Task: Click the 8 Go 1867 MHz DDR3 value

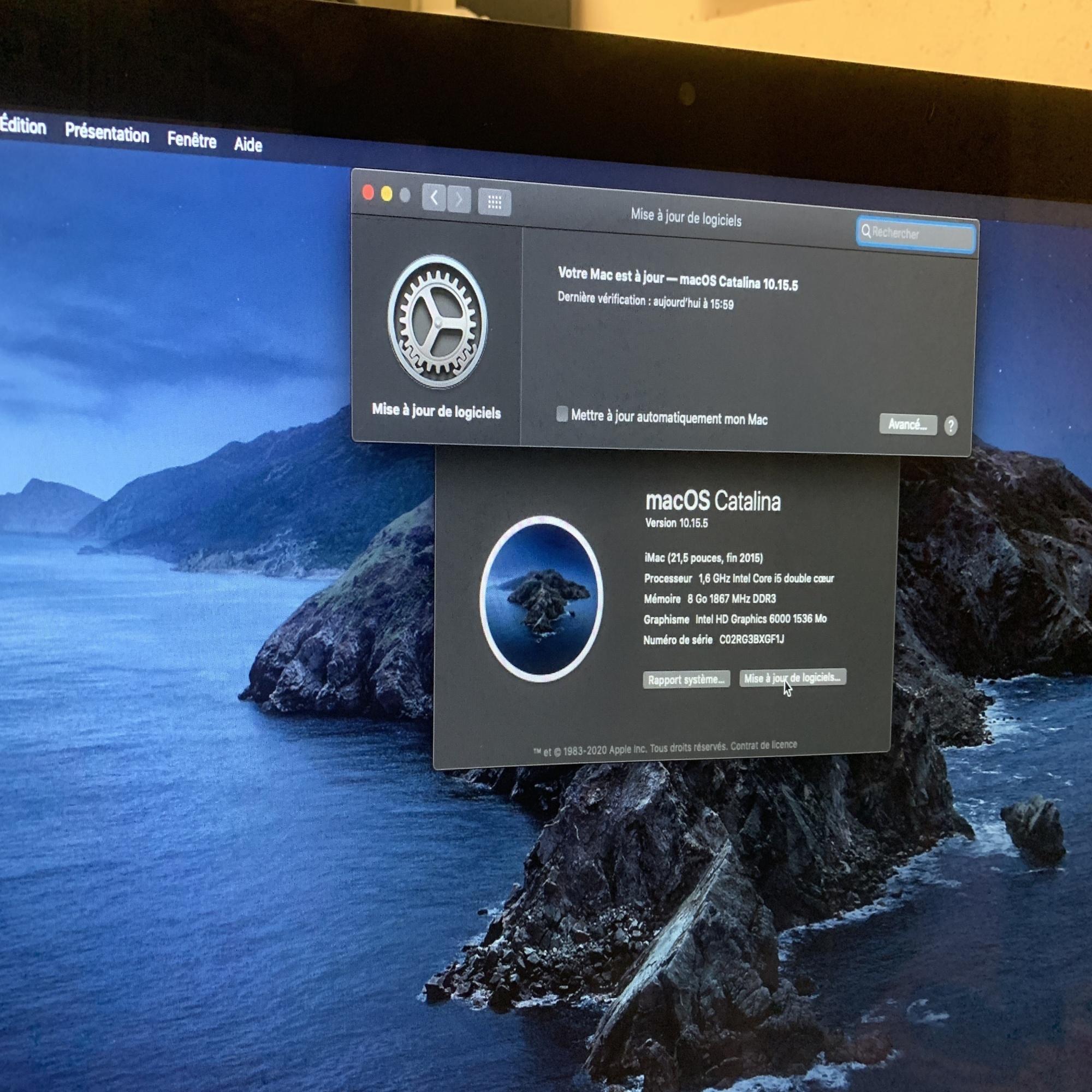Action: click(732, 598)
